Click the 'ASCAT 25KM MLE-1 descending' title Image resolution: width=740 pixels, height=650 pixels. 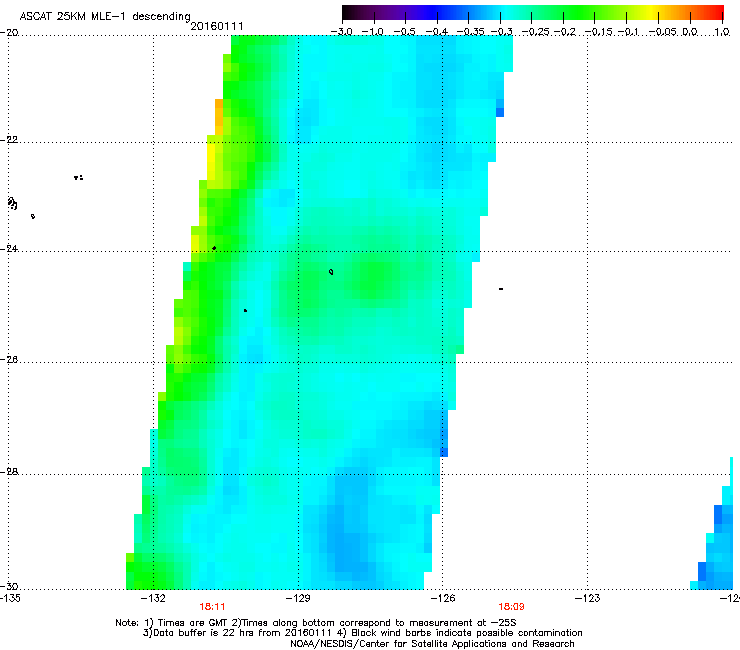coord(105,16)
